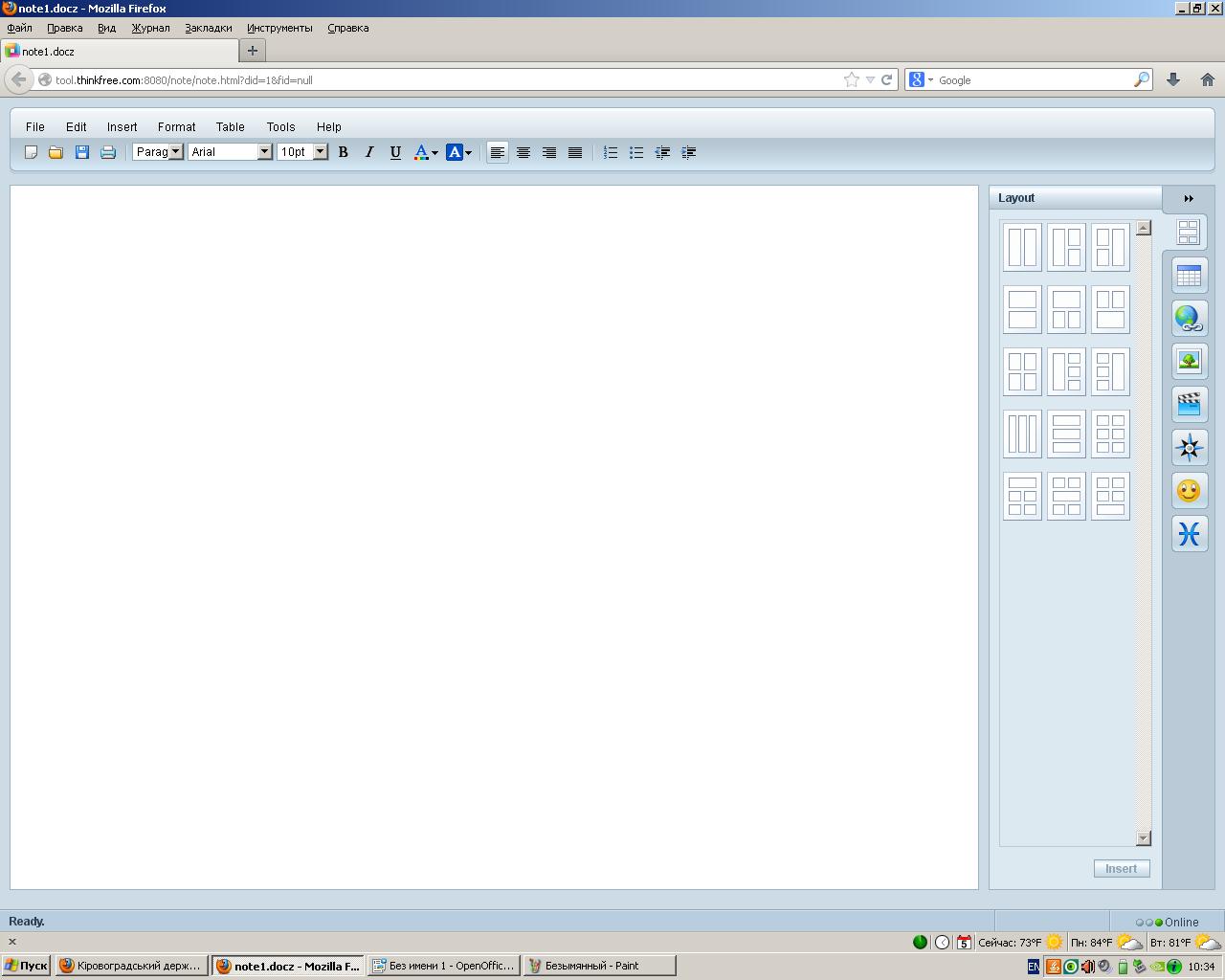This screenshot has width=1225, height=980.
Task: Apply the font color A button
Action: pyautogui.click(x=421, y=152)
